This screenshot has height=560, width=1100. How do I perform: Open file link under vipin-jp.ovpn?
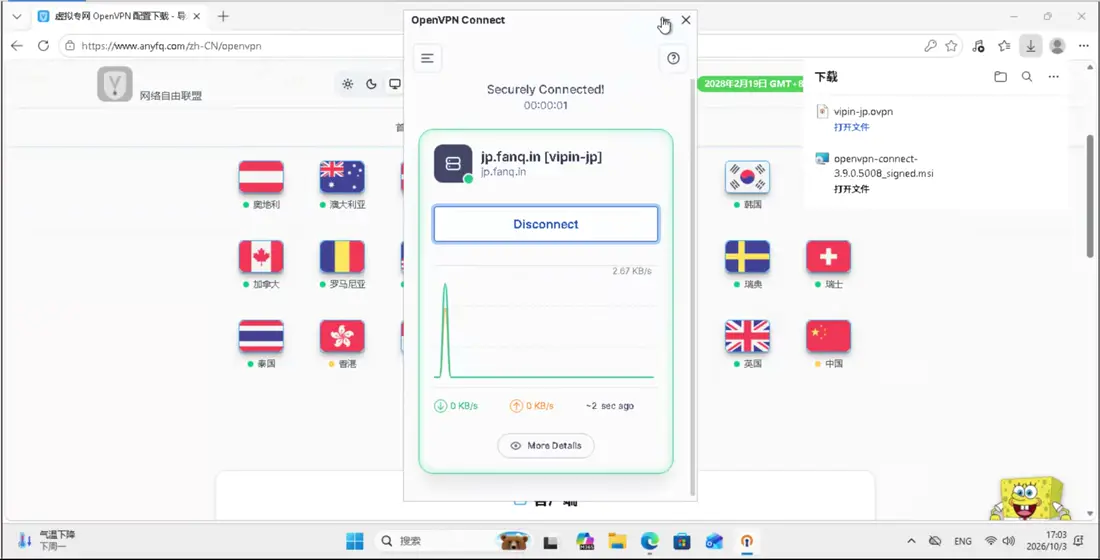pyautogui.click(x=852, y=127)
